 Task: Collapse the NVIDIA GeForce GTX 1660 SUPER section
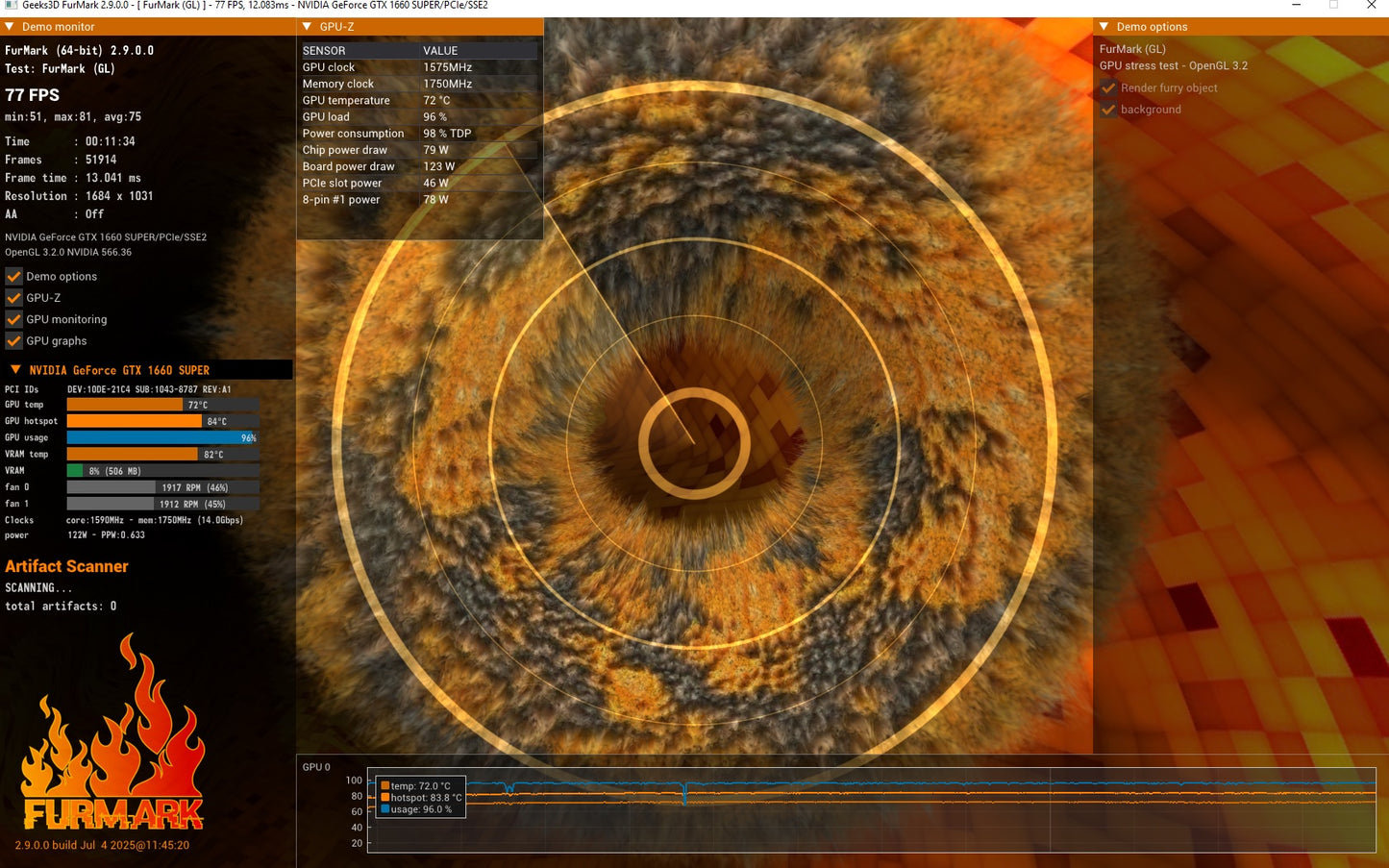point(15,369)
